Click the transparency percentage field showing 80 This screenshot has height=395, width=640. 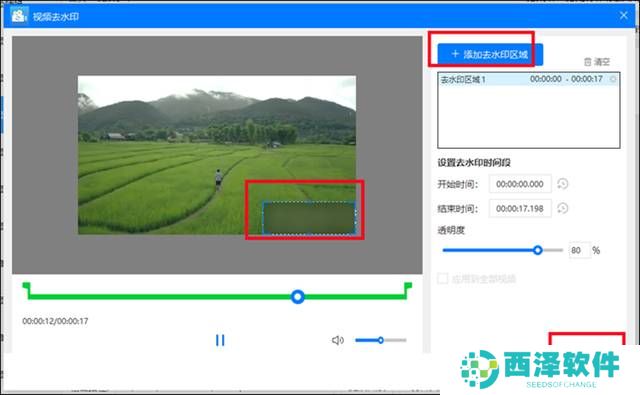pos(579,250)
